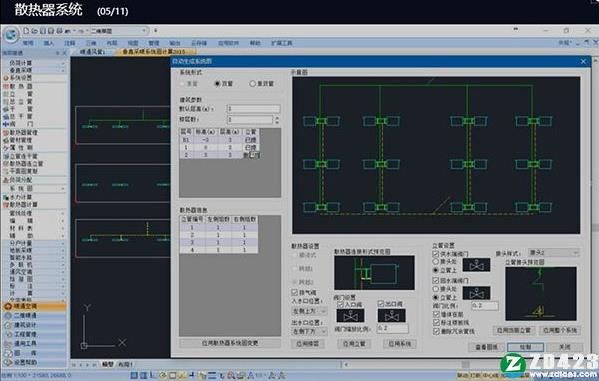The width and height of the screenshot is (599, 381).
Task: Expand the 负荷计算 group in left panel
Action: [x=34, y=63]
